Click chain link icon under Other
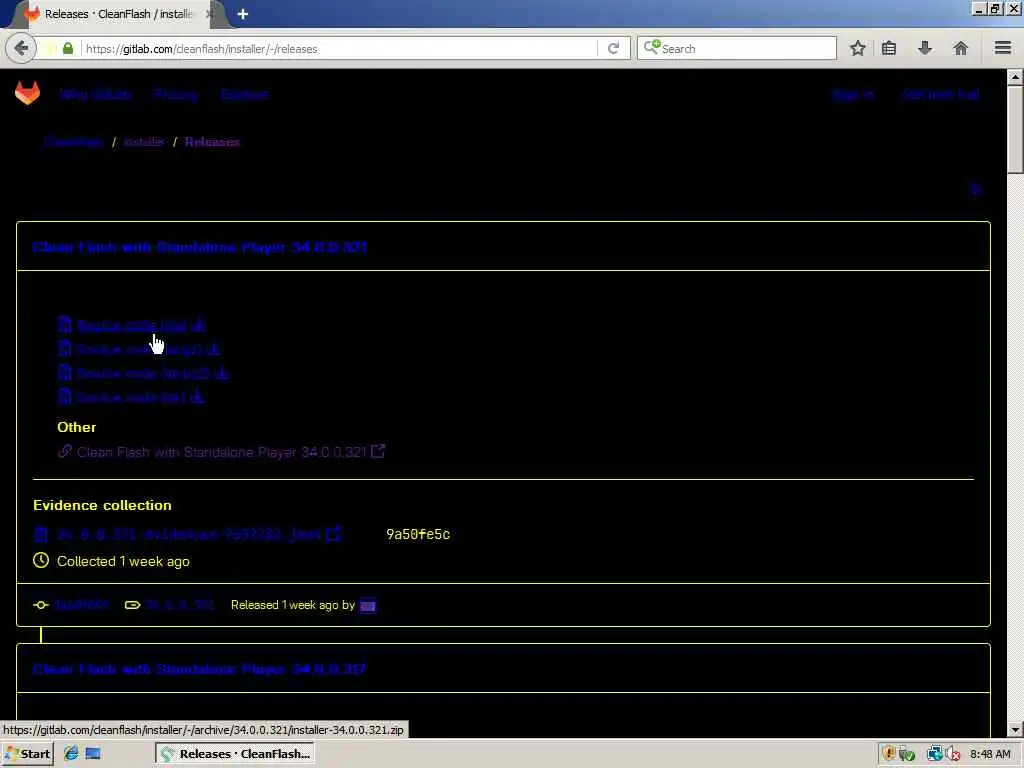The width and height of the screenshot is (1024, 768). [65, 451]
